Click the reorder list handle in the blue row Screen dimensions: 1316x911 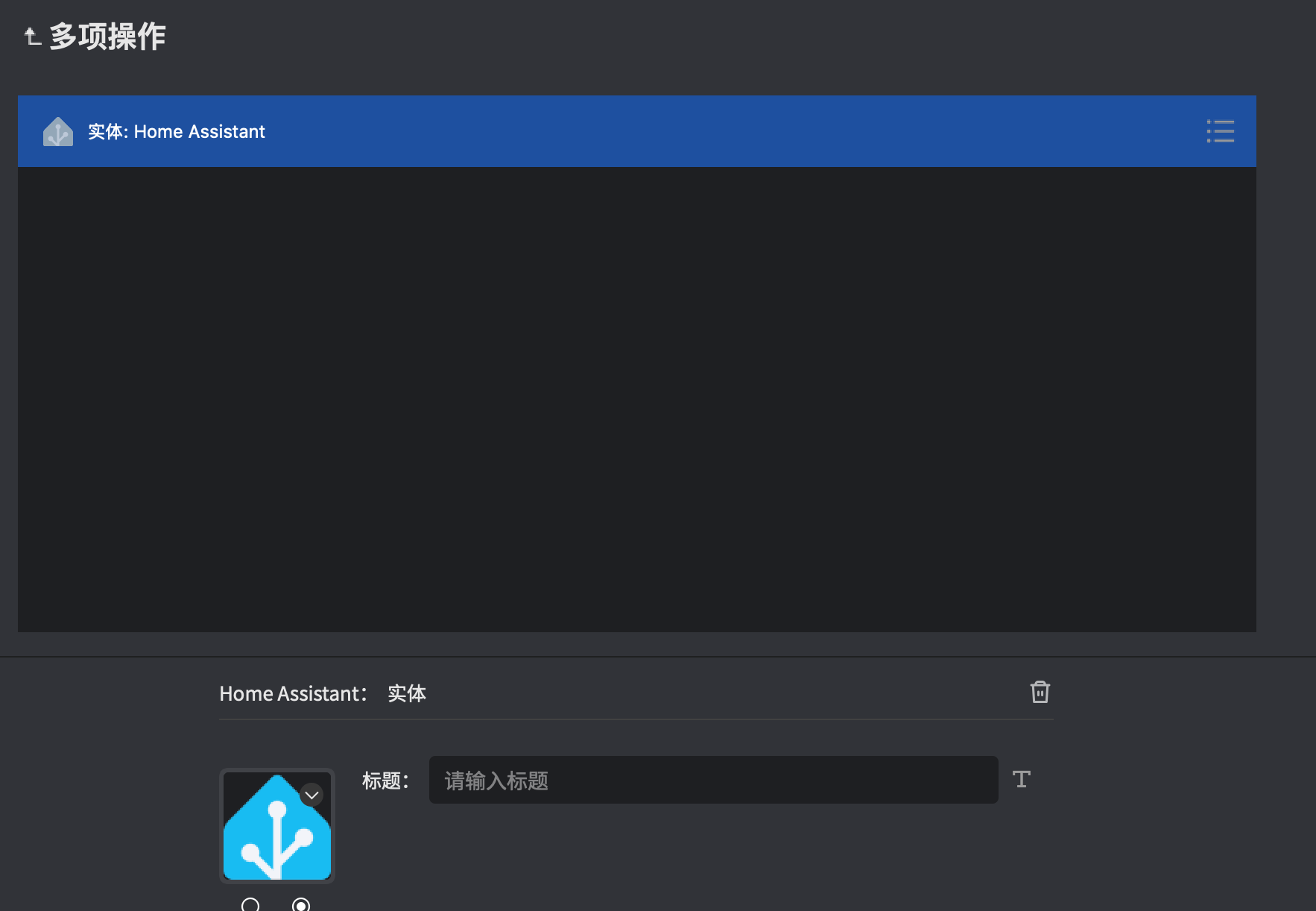tap(1220, 131)
